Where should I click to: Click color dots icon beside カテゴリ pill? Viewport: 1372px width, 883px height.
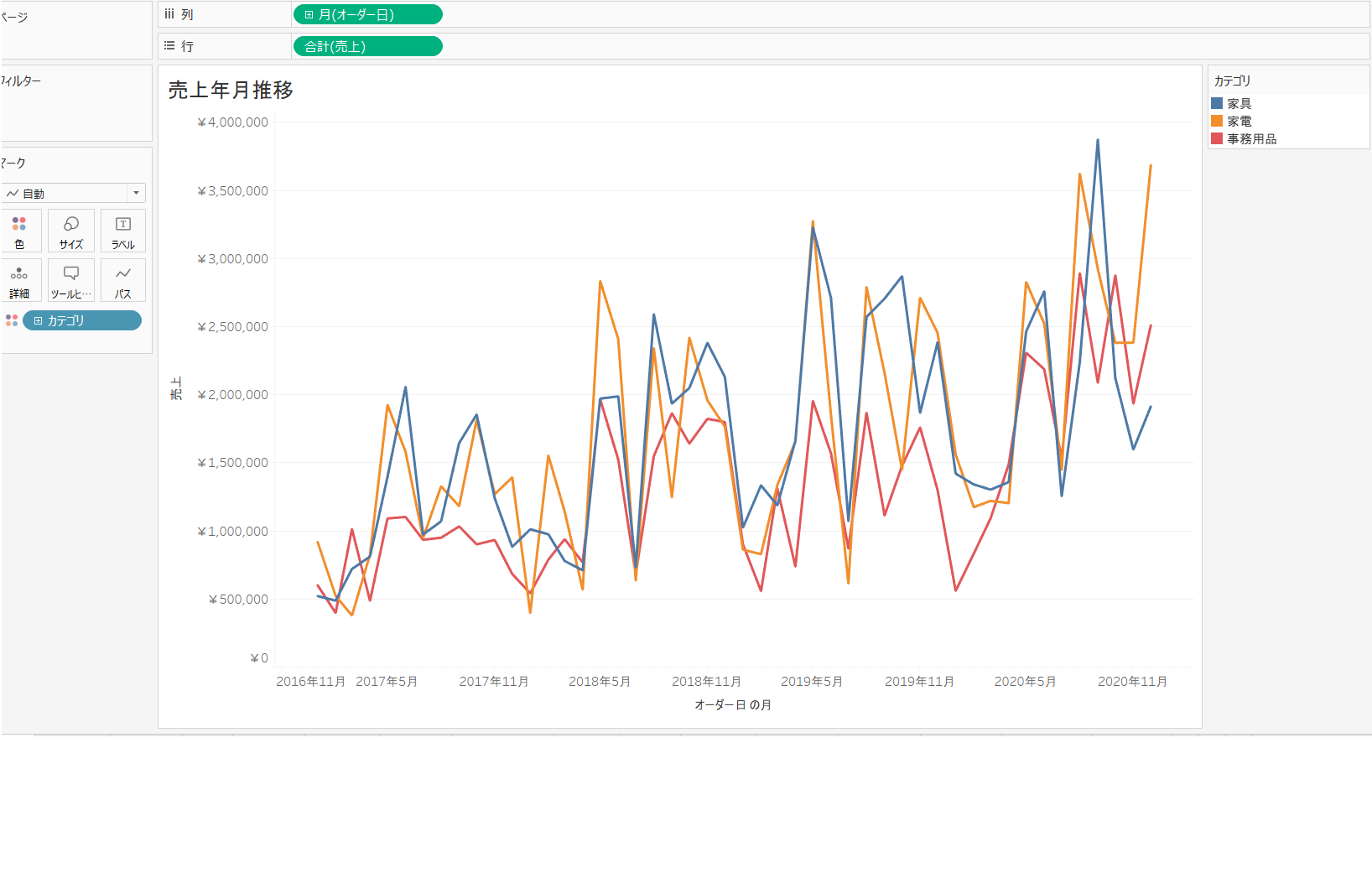point(12,320)
